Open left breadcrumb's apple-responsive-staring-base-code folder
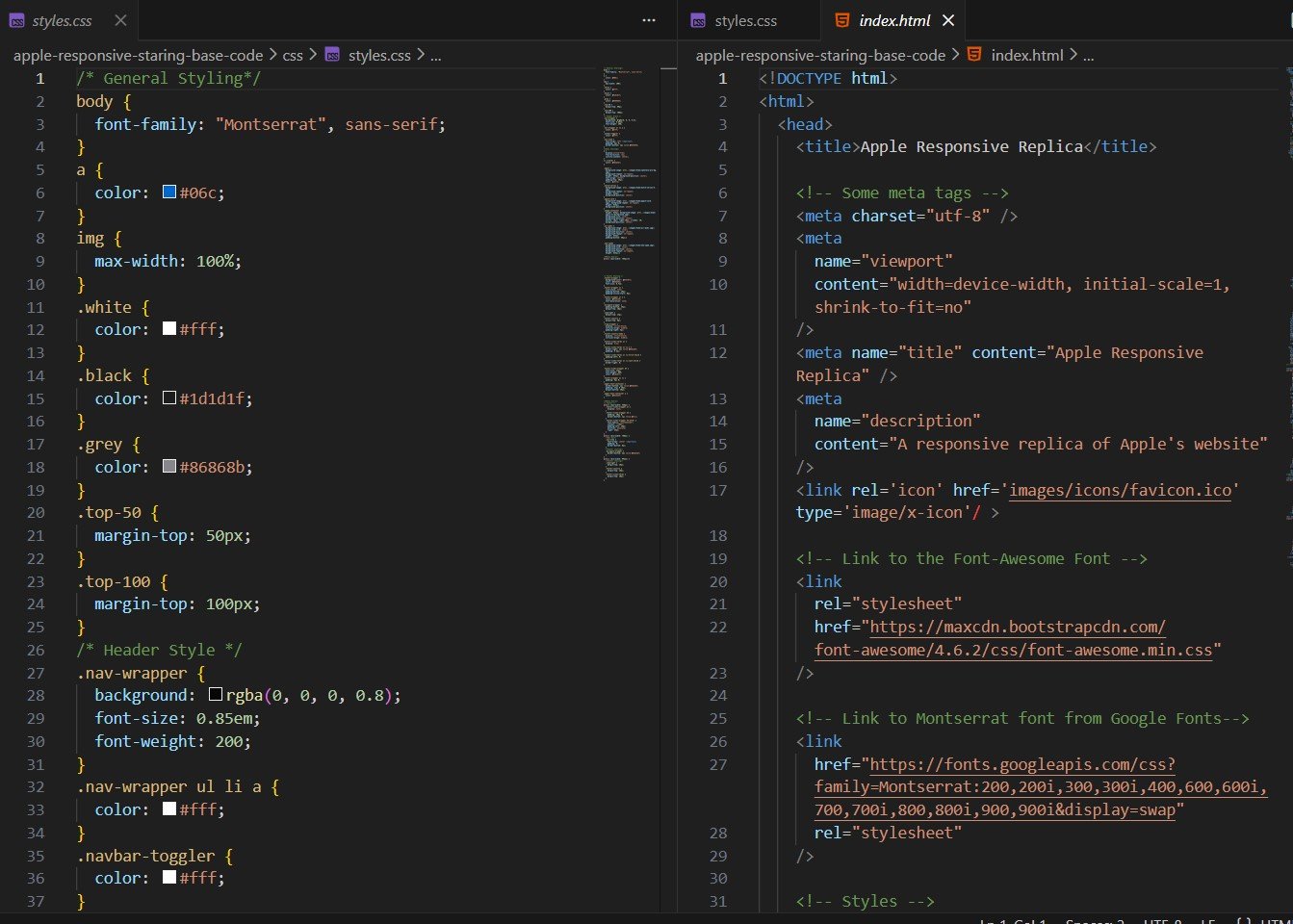1293x924 pixels. pos(138,55)
